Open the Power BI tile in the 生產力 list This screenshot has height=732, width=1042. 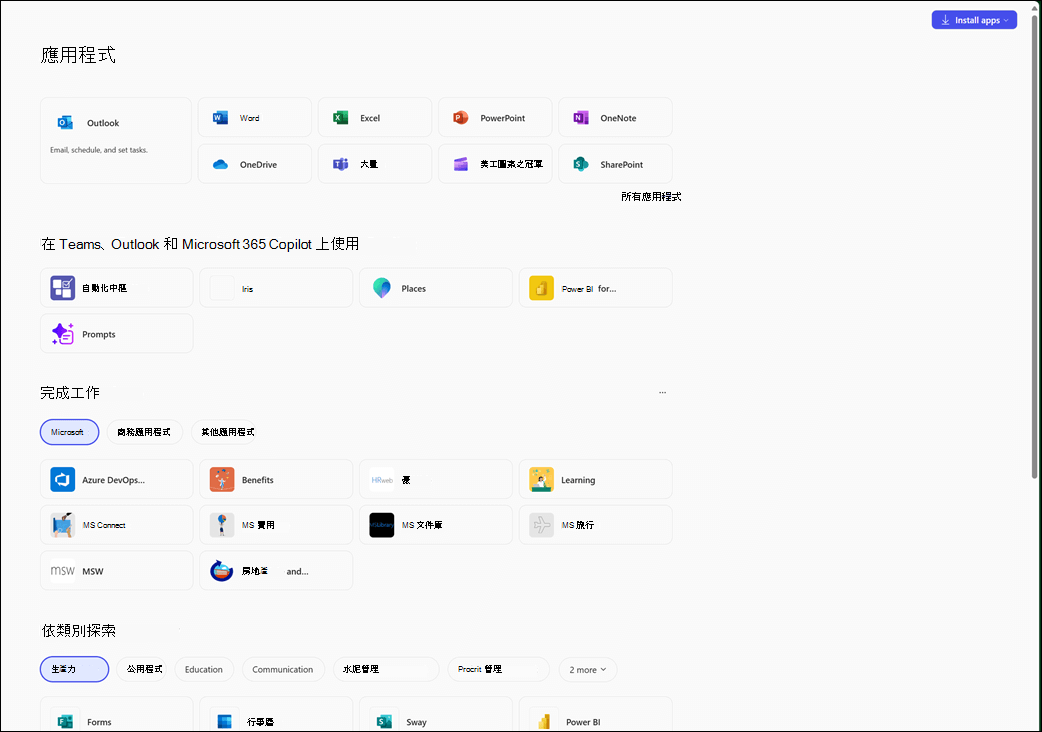click(x=595, y=715)
